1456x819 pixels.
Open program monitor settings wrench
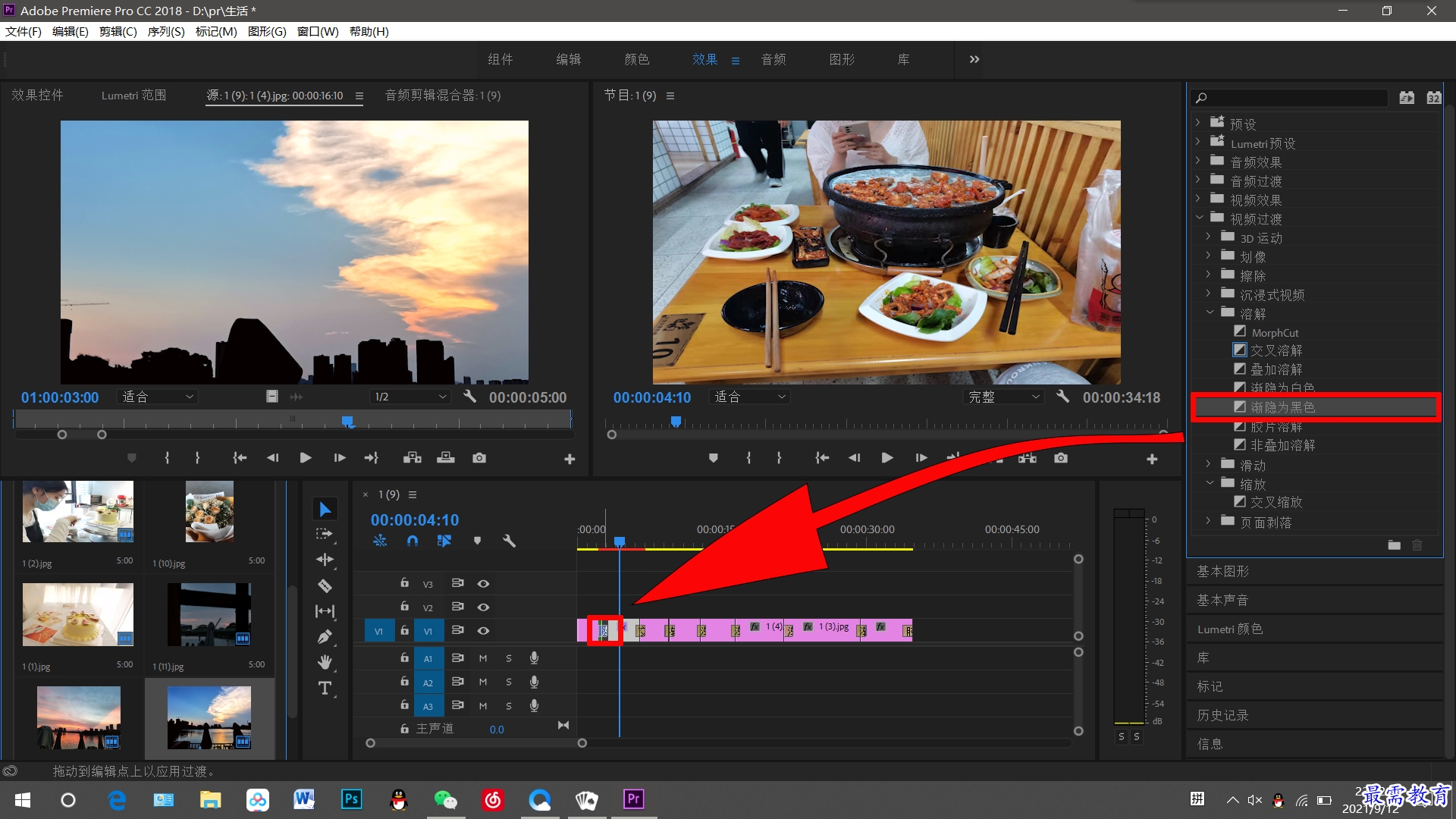1062,397
